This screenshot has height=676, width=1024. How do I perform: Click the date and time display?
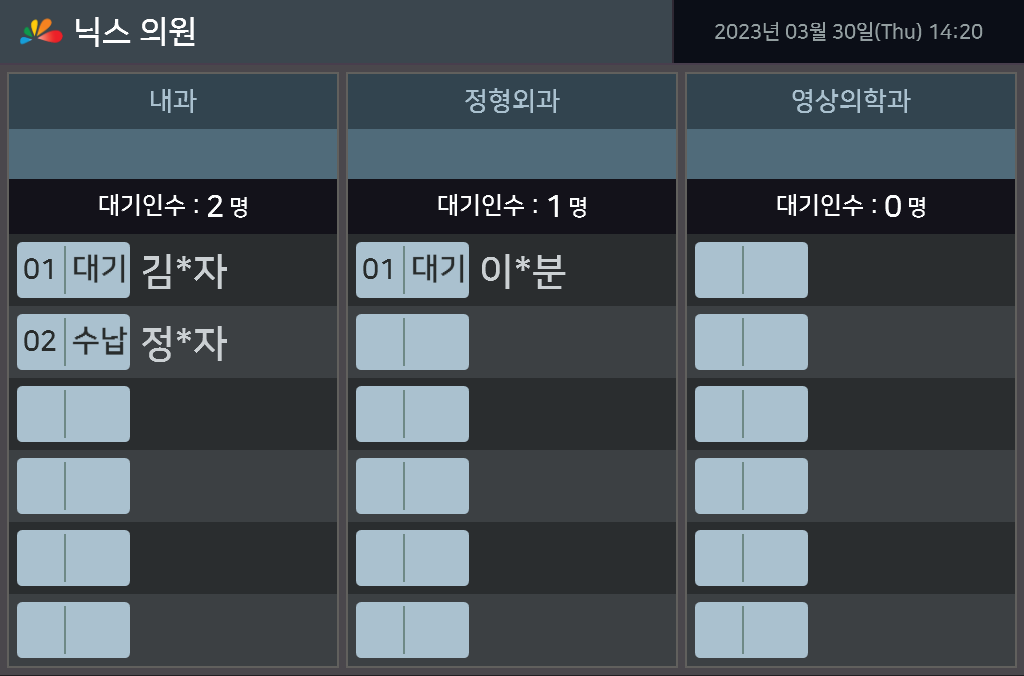coord(848,32)
